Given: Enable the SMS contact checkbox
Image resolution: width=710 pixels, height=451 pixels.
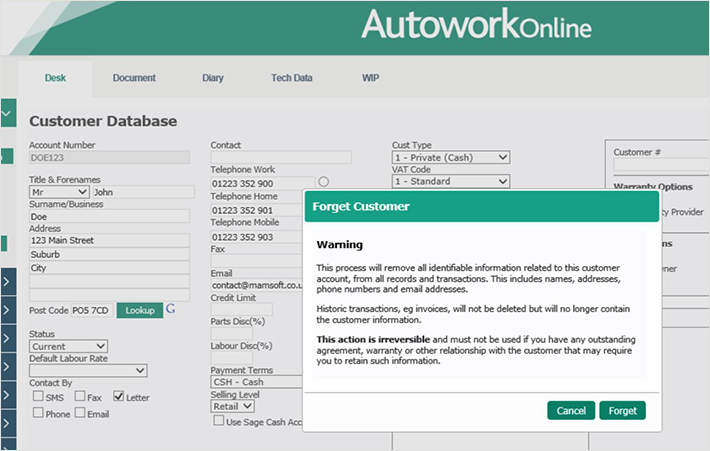Looking at the screenshot, I should (x=38, y=396).
